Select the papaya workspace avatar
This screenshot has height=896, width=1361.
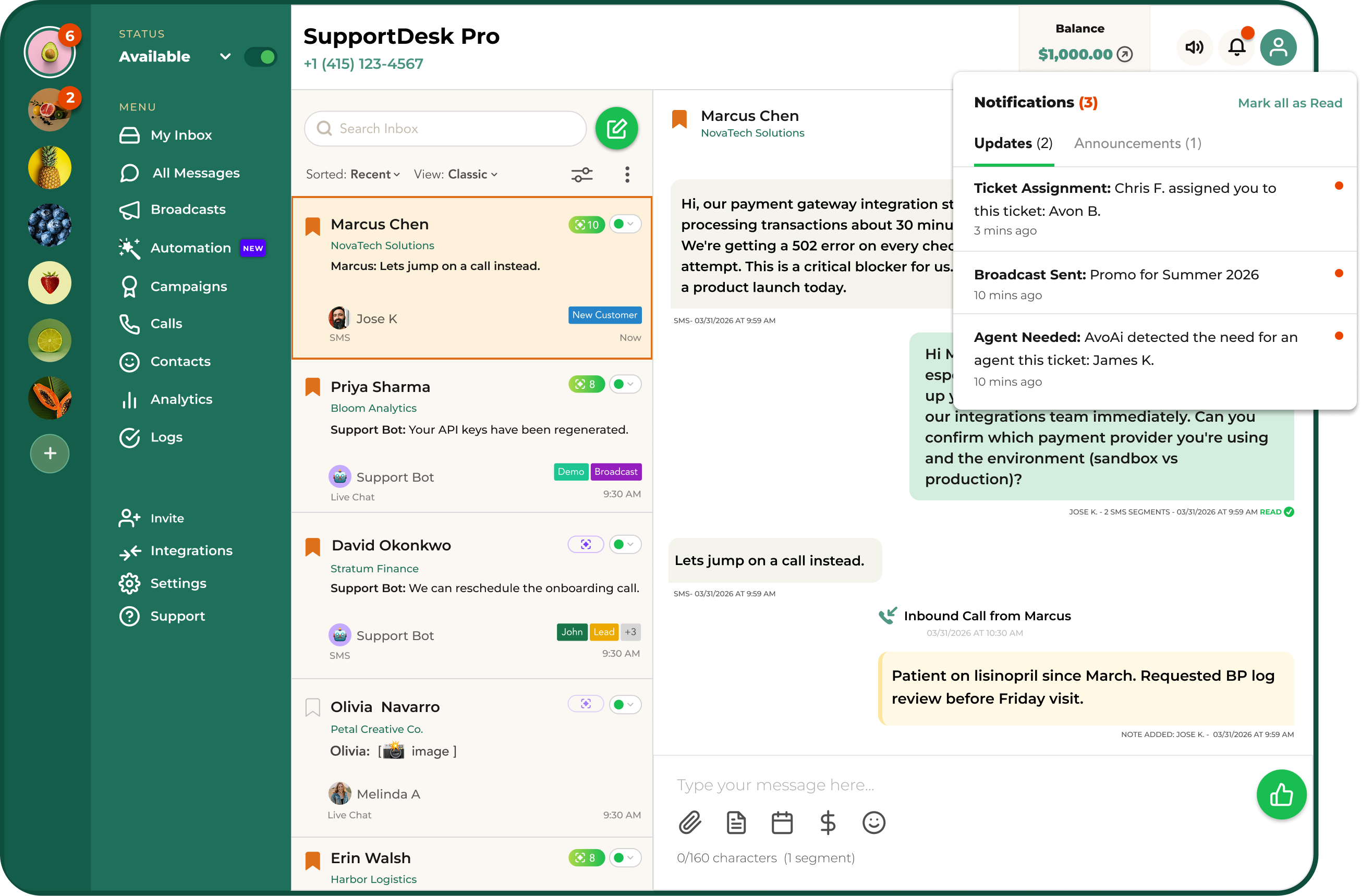tap(50, 398)
